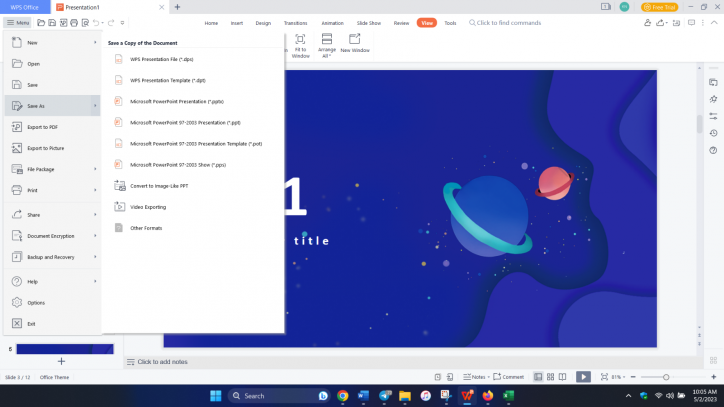
Task: Start slide show play button
Action: pos(583,377)
